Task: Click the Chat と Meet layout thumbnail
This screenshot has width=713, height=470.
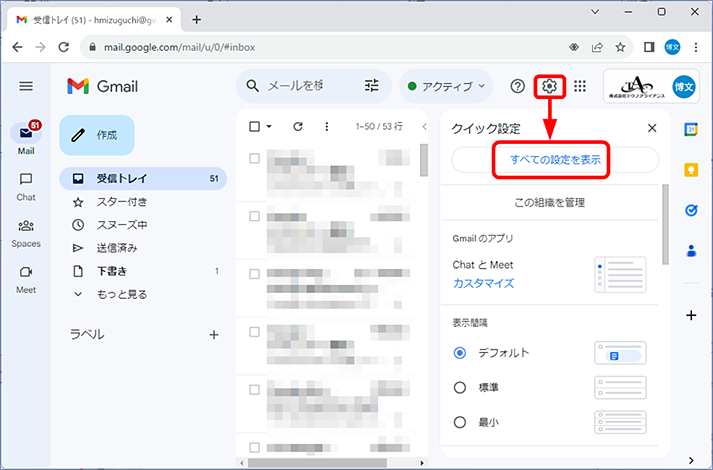Action: pyautogui.click(x=620, y=275)
